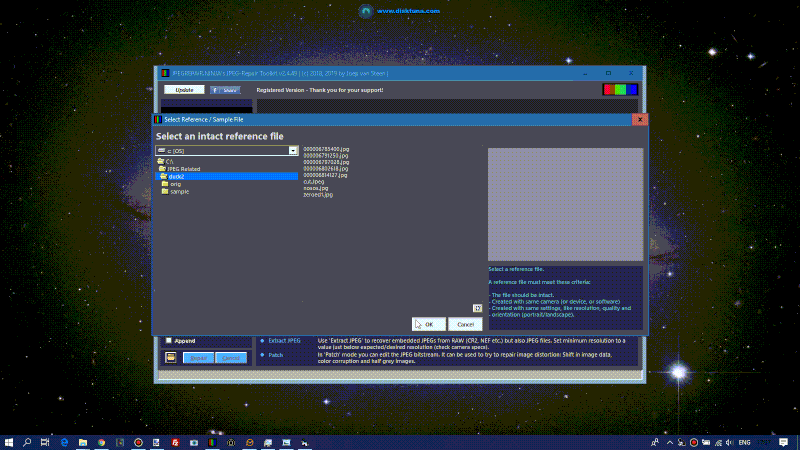800x450 pixels.
Task: Switch to JPEG-Repair Toolkit taskbar icon
Action: point(212,442)
